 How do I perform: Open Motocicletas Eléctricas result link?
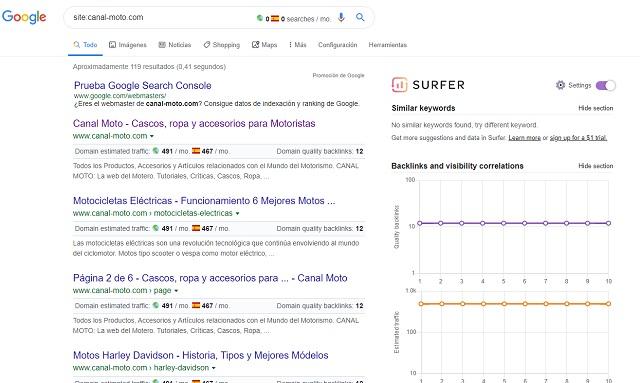click(204, 200)
